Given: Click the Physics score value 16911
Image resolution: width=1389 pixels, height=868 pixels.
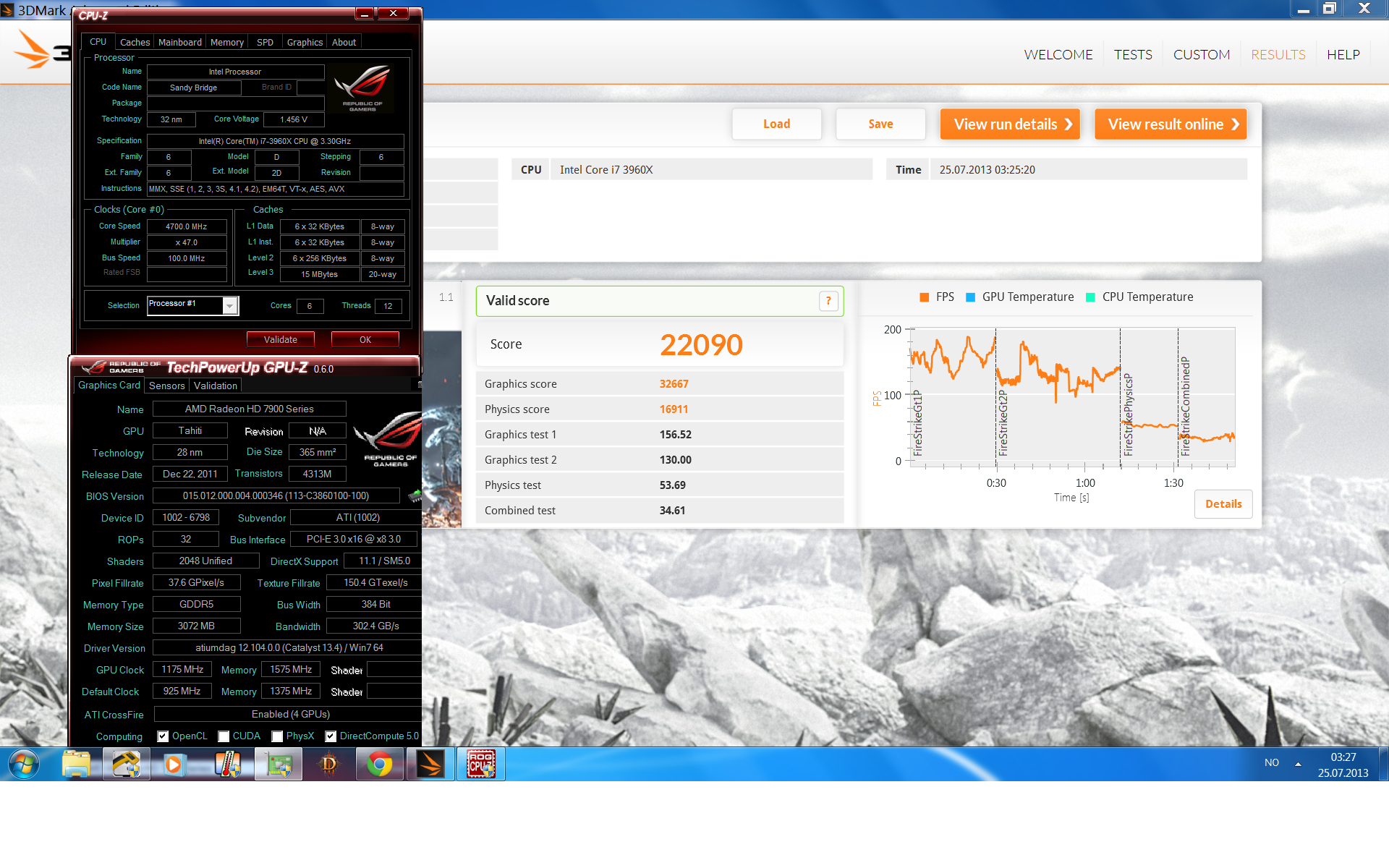Looking at the screenshot, I should tap(674, 409).
